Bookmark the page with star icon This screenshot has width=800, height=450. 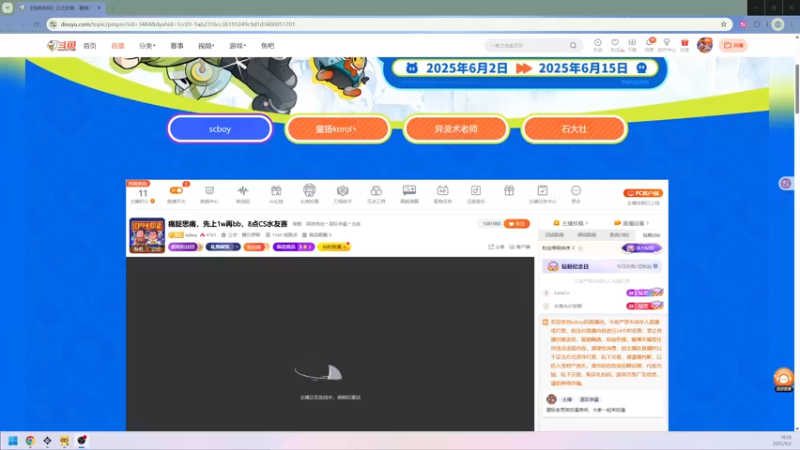[x=723, y=24]
